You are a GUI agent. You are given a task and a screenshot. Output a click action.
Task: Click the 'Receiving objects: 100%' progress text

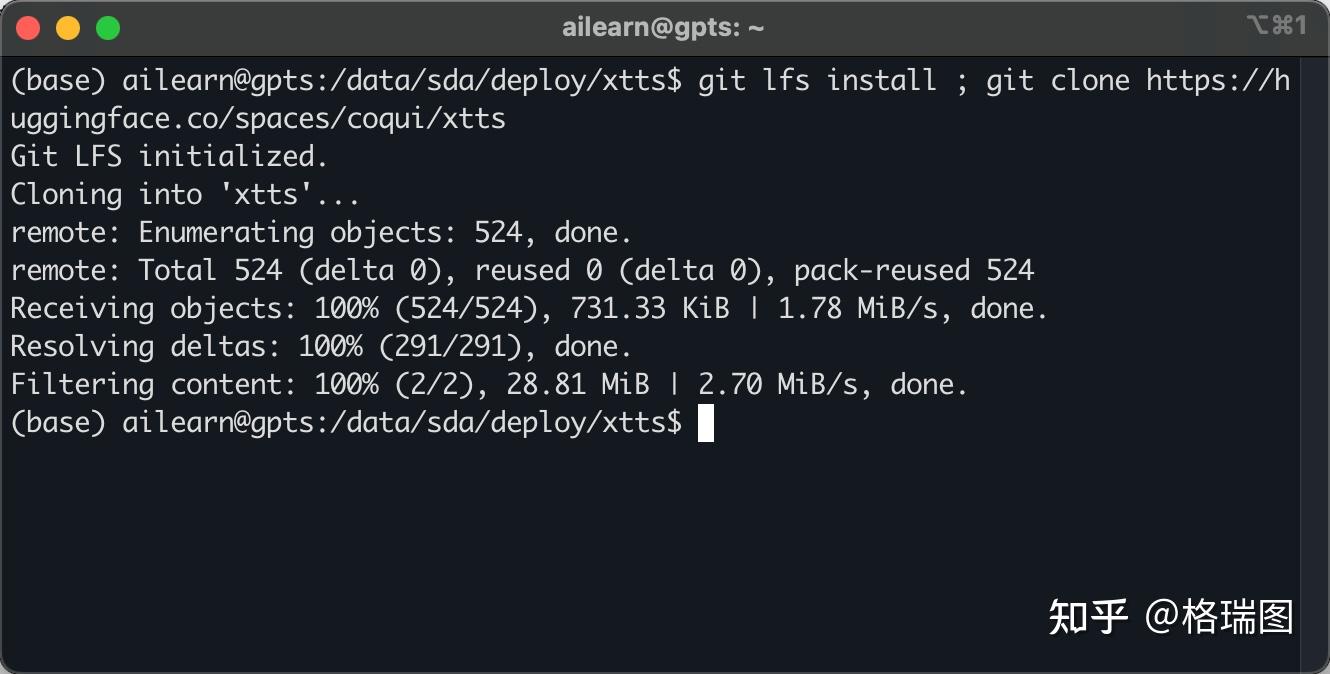(195, 309)
